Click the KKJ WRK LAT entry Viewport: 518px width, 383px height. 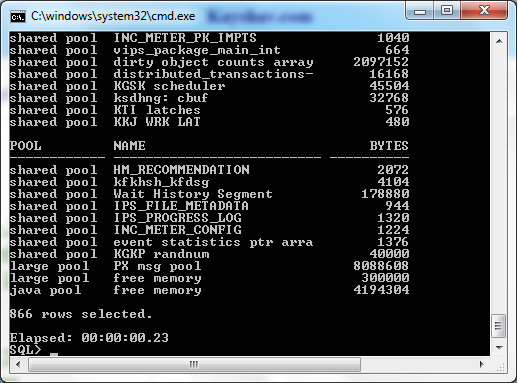coord(157,122)
